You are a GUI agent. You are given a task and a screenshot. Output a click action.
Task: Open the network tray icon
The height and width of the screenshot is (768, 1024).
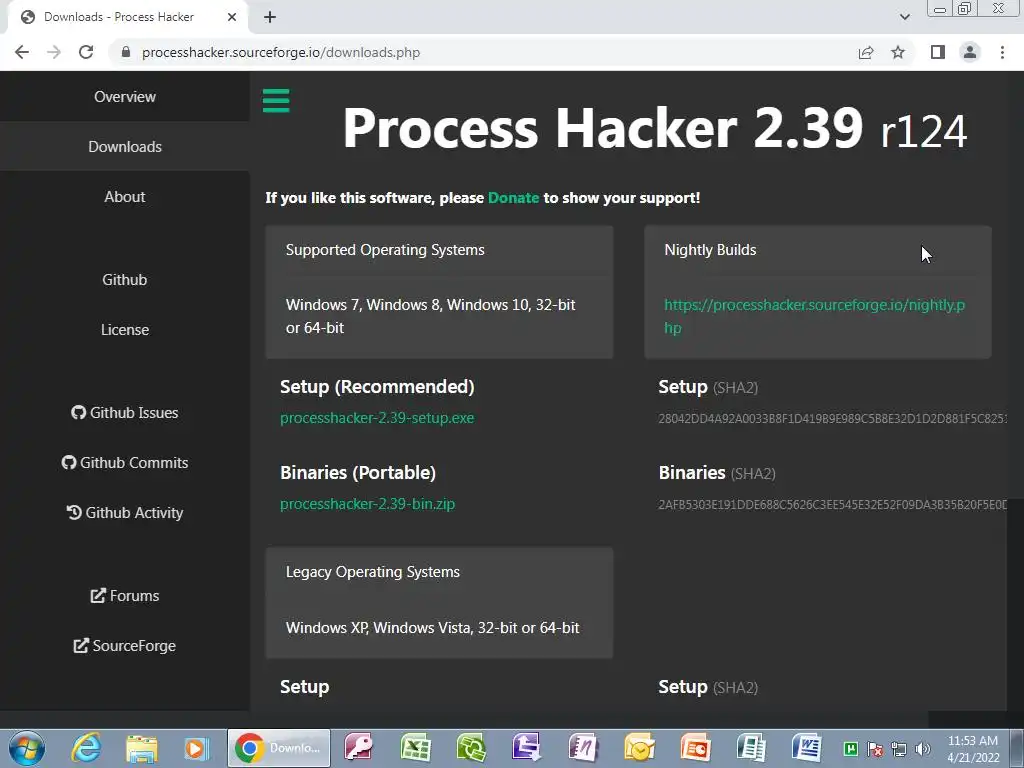pyautogui.click(x=899, y=749)
